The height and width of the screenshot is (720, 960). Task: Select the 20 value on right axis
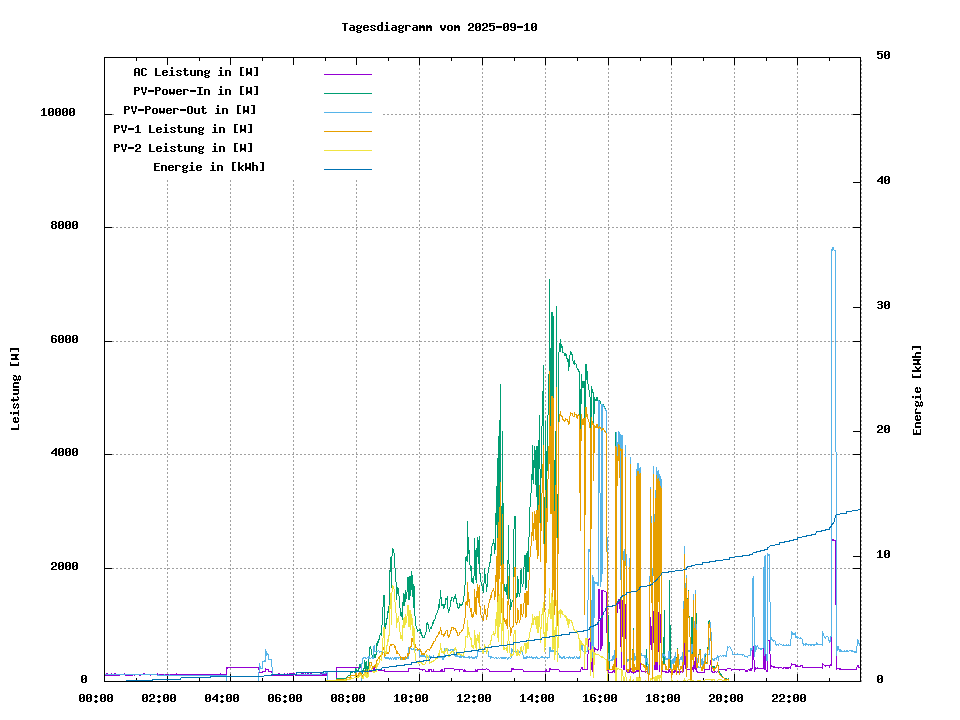[883, 430]
